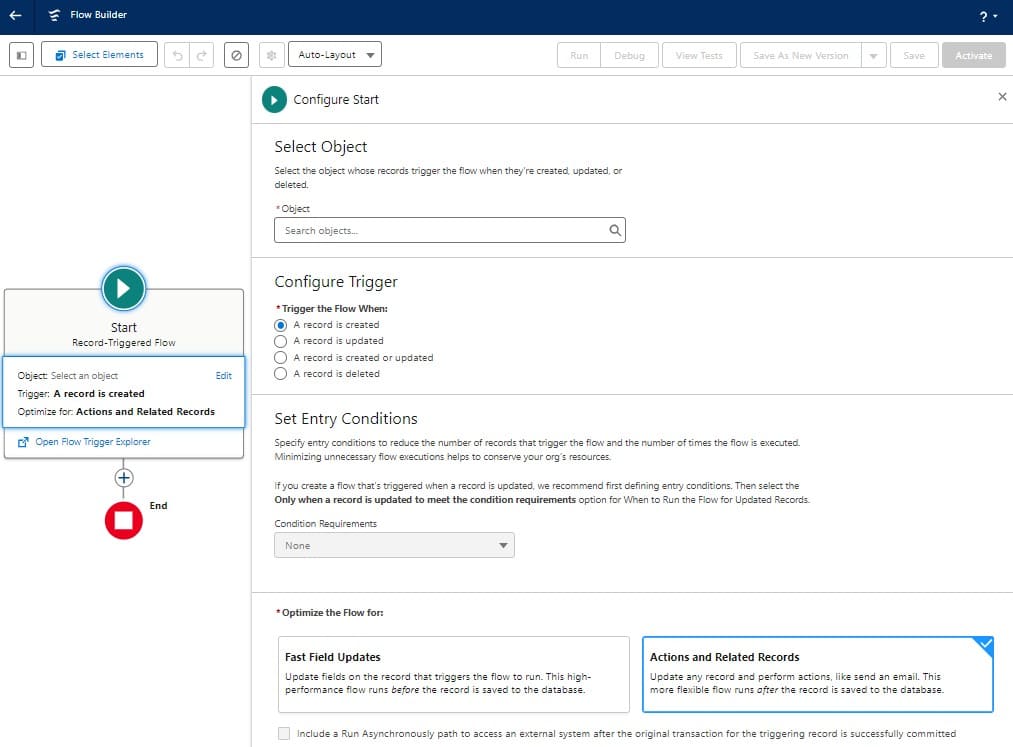The height and width of the screenshot is (747, 1013).
Task: Enable Include a Run Asynchronously path checkbox
Action: point(284,733)
